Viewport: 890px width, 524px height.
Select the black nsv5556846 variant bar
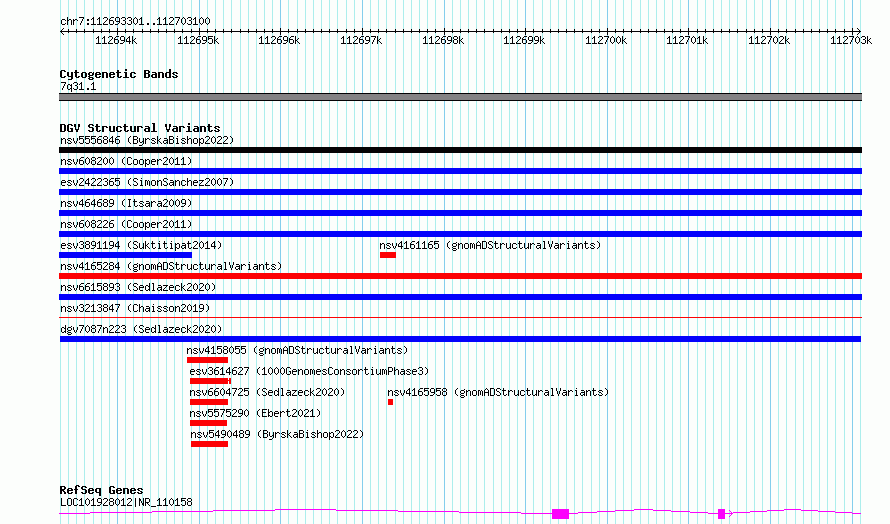[x=460, y=150]
